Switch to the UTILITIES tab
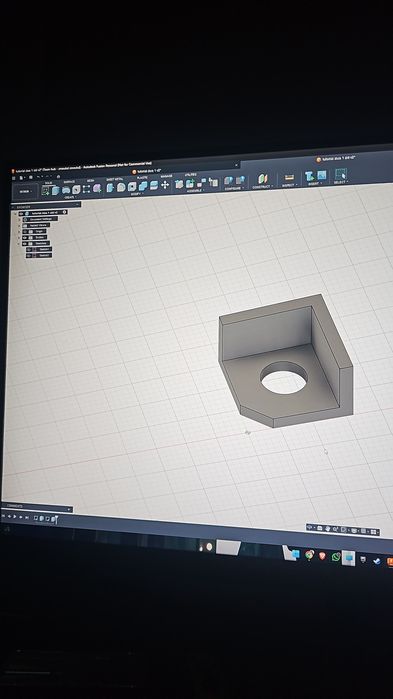The image size is (393, 699). click(190, 175)
